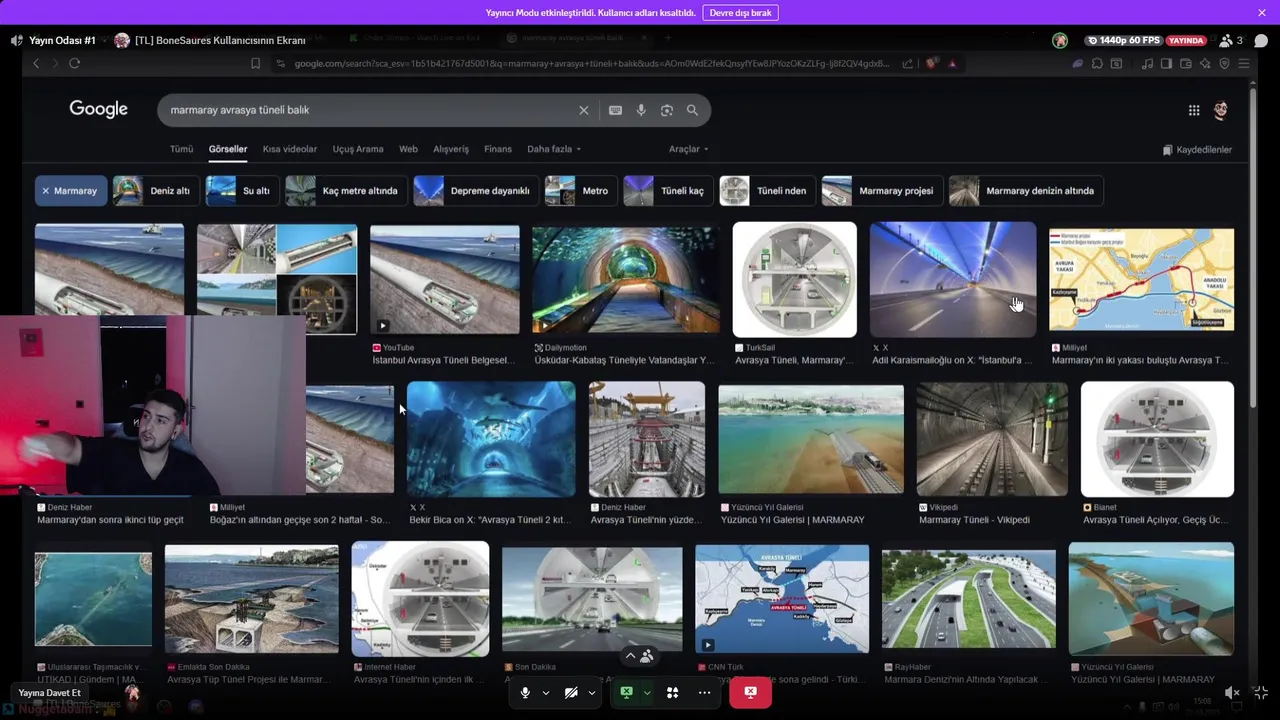This screenshot has width=1280, height=720.
Task: Switch to the 'Uçuş Arama' tab
Action: click(358, 149)
